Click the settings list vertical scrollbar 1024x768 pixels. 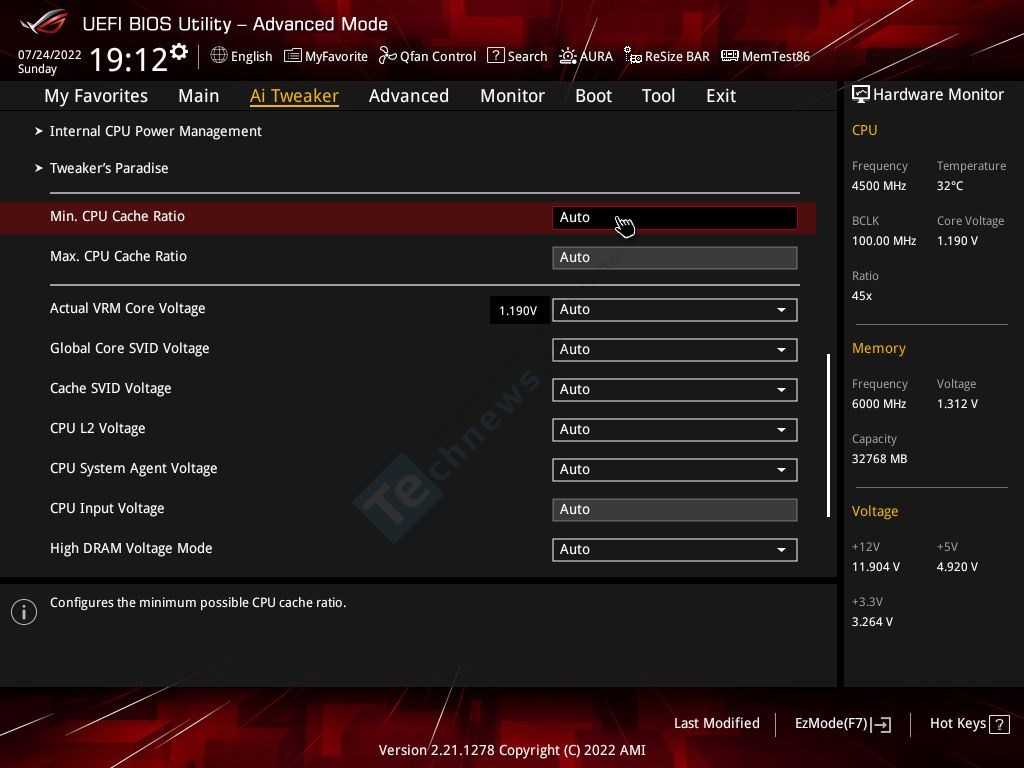(x=828, y=436)
